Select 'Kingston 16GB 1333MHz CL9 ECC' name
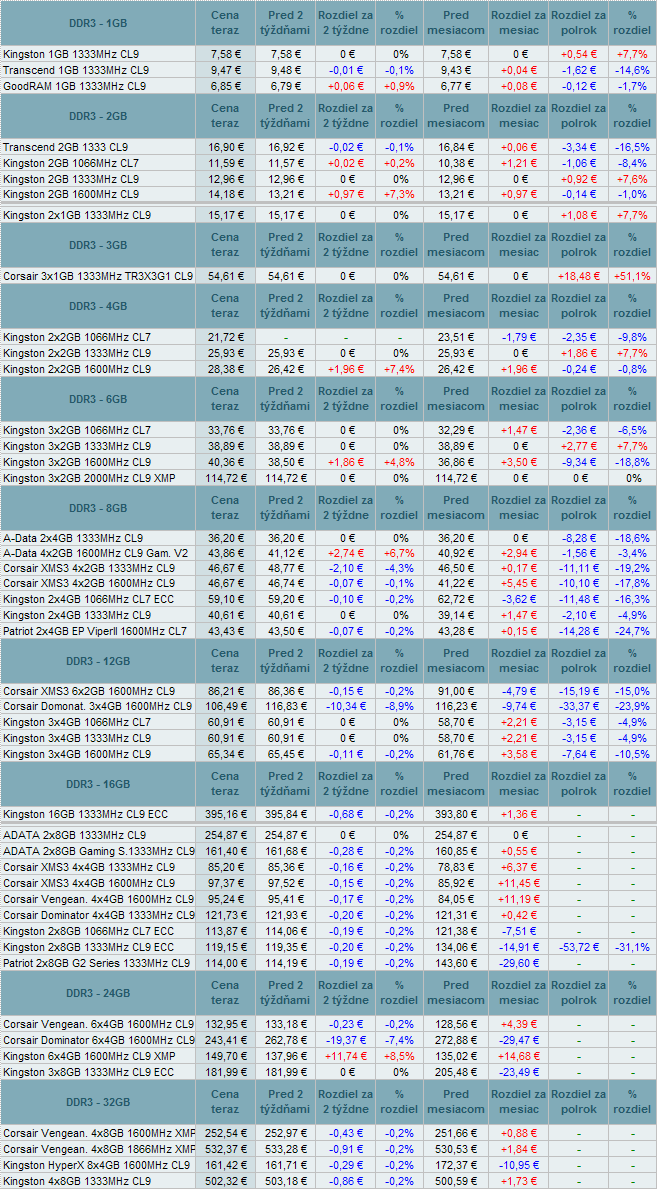Viewport: 657px width, 1189px height. 86,814
